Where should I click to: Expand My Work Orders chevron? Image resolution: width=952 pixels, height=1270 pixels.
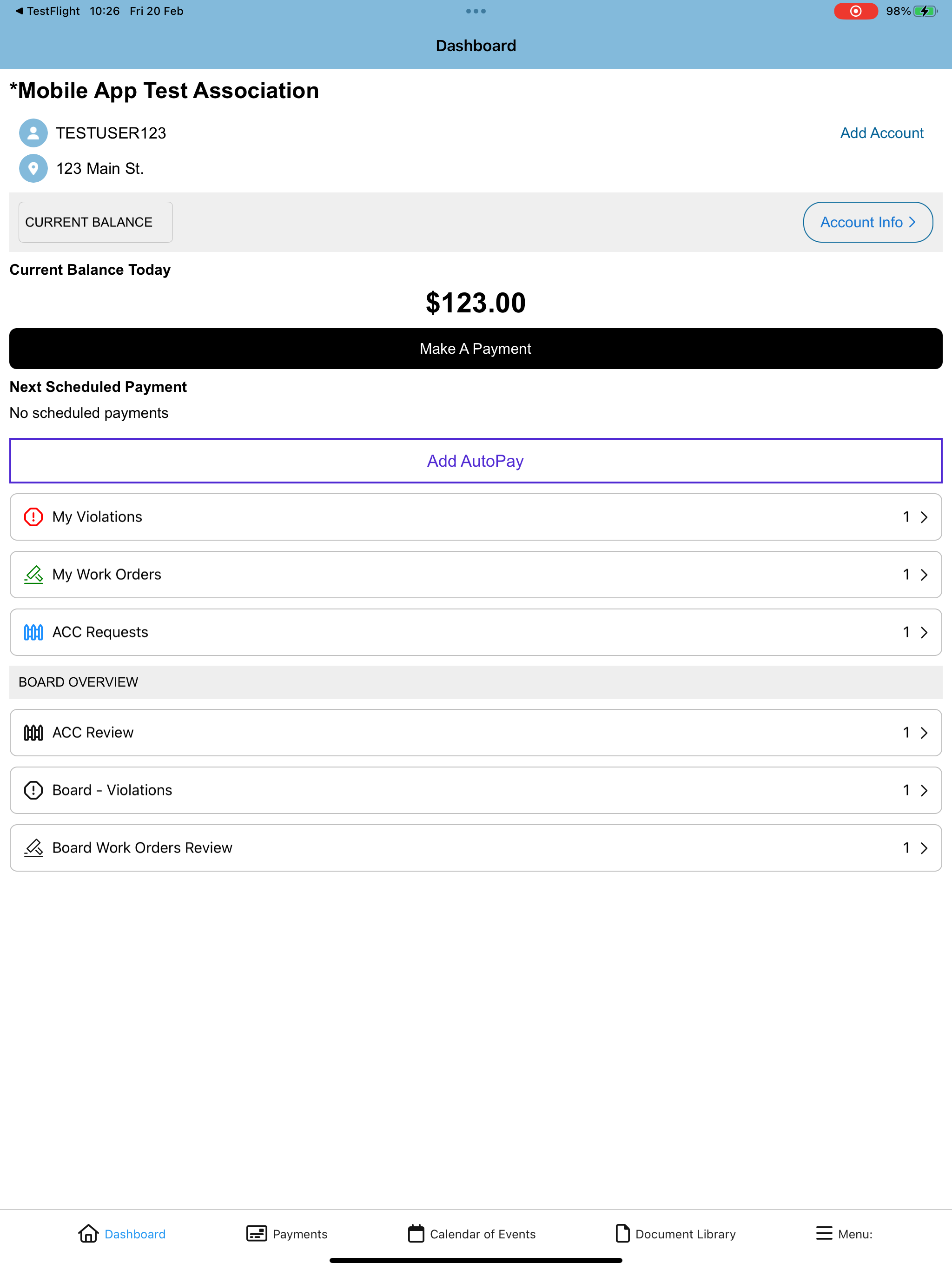coord(924,575)
